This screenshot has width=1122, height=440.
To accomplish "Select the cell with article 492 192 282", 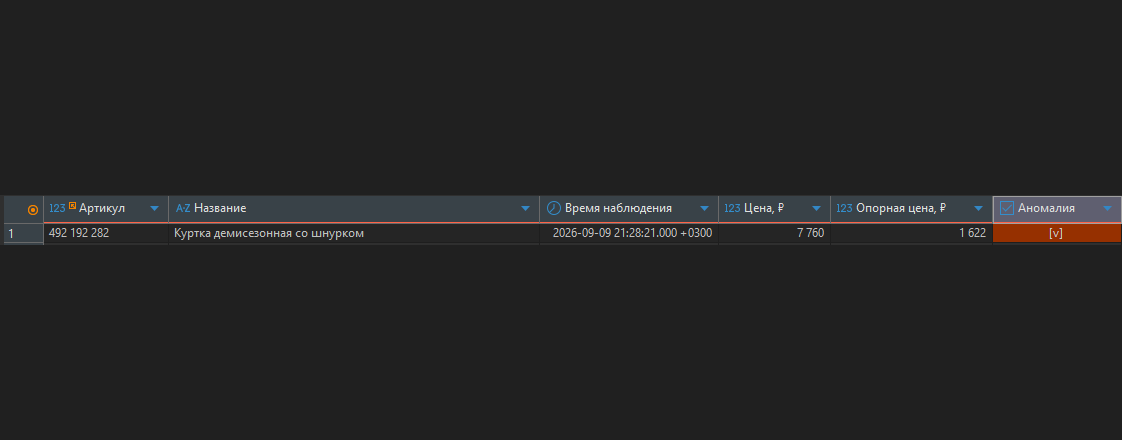I will pyautogui.click(x=106, y=233).
